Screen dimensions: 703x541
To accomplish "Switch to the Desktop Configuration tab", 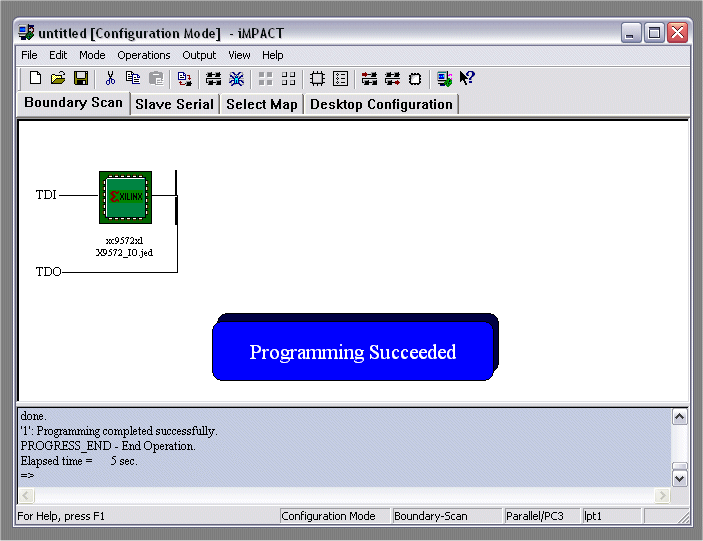I will point(381,104).
